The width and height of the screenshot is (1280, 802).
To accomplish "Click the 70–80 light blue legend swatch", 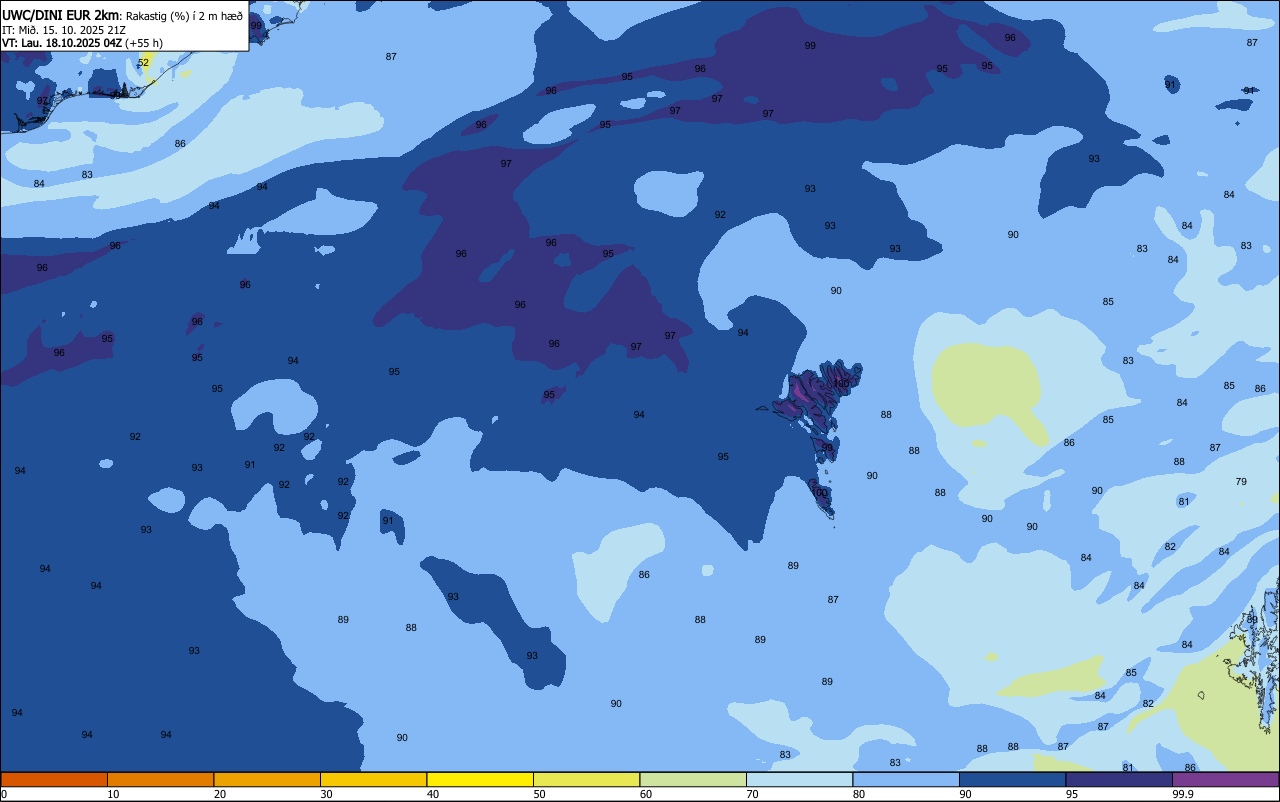I will tap(799, 779).
